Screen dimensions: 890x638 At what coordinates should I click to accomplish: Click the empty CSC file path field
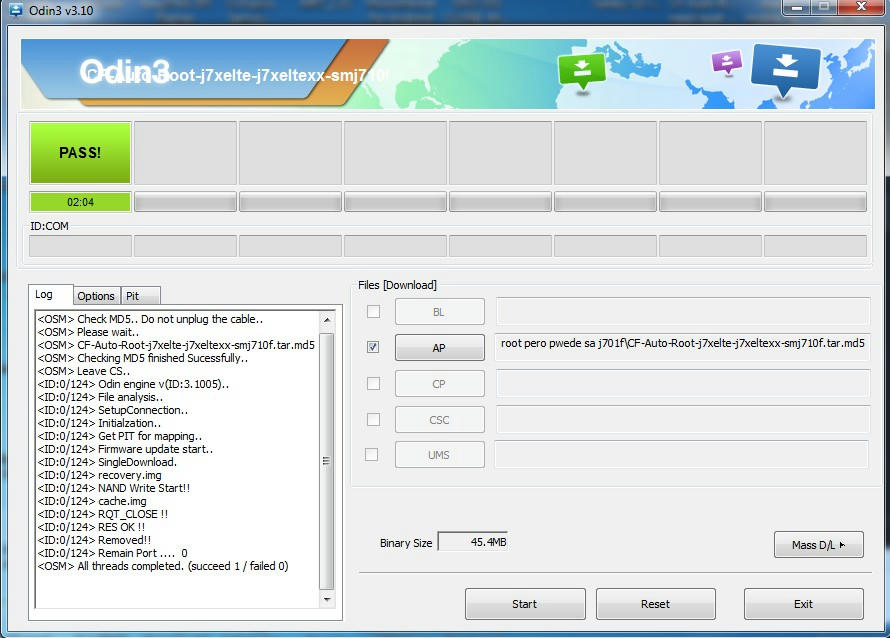tap(683, 419)
